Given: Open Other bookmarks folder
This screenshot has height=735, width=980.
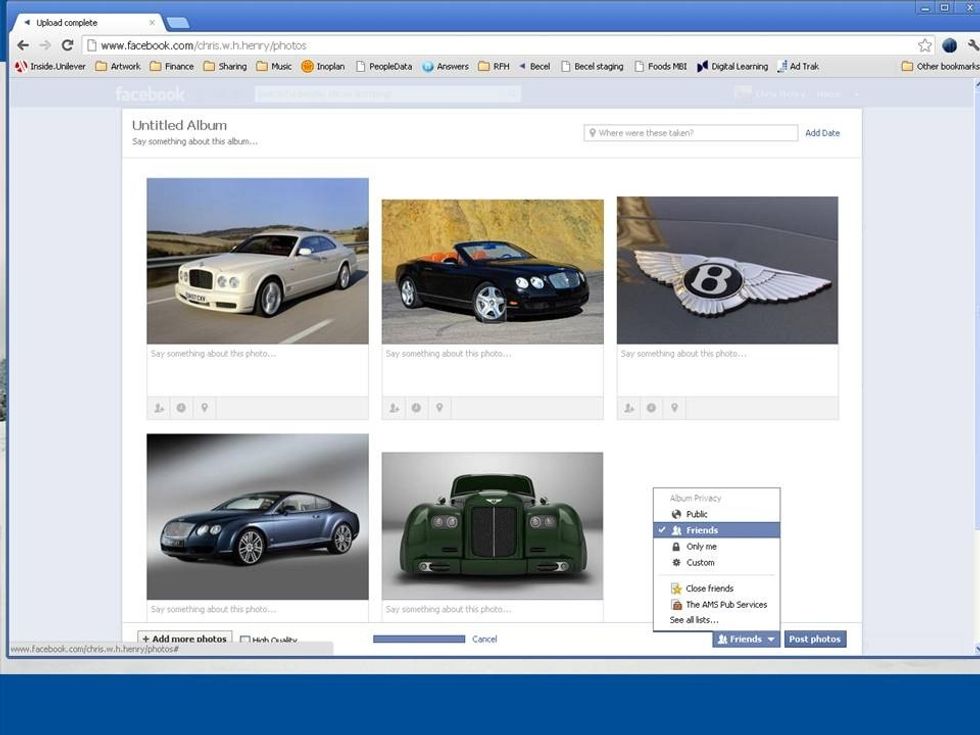Looking at the screenshot, I should click(940, 66).
